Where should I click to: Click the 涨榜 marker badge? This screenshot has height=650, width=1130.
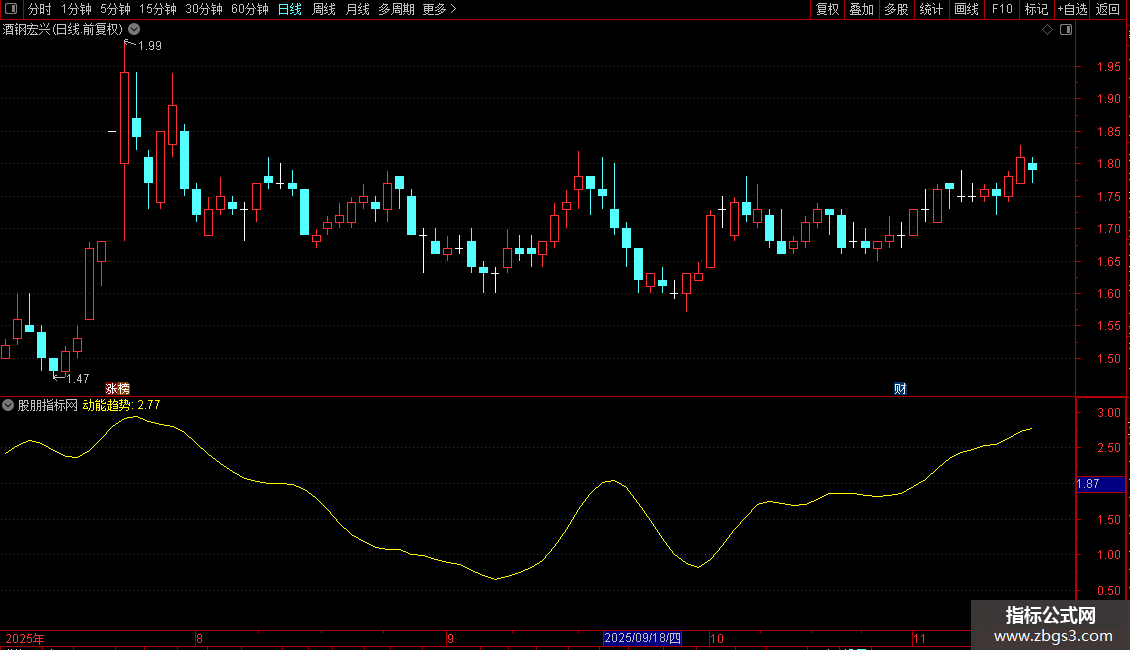click(117, 389)
